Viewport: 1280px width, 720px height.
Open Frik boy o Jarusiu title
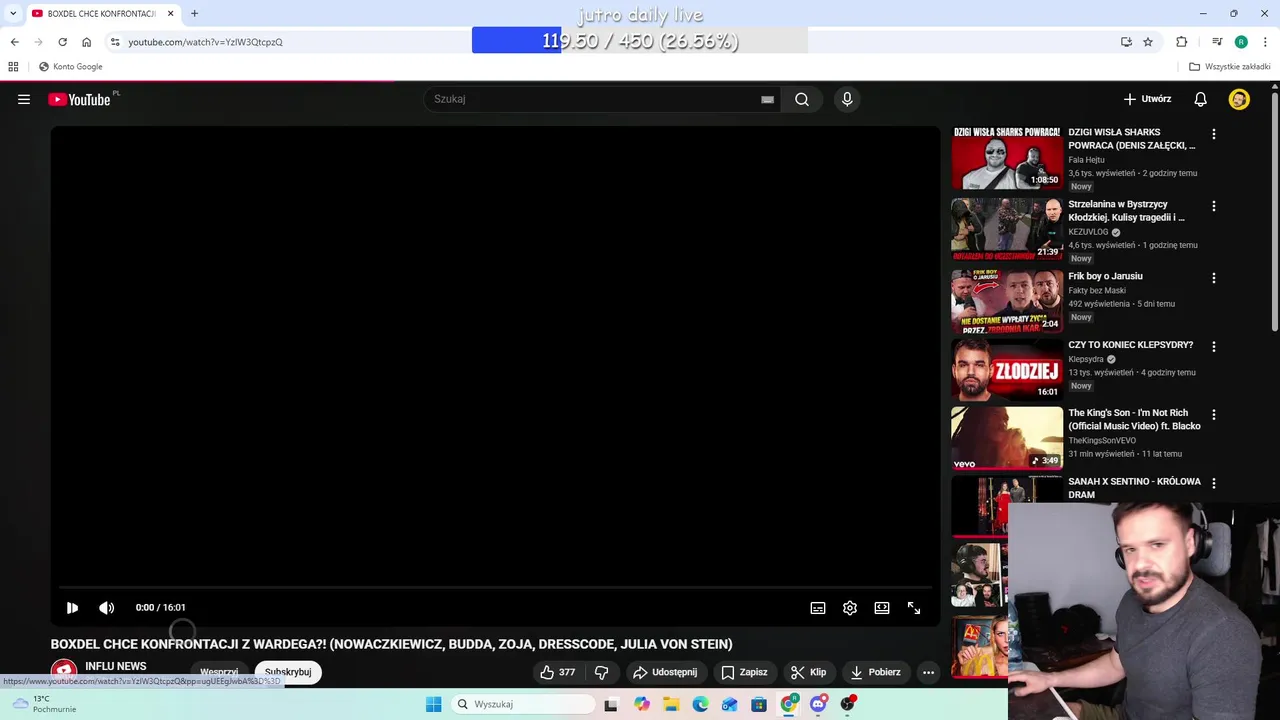(1105, 276)
